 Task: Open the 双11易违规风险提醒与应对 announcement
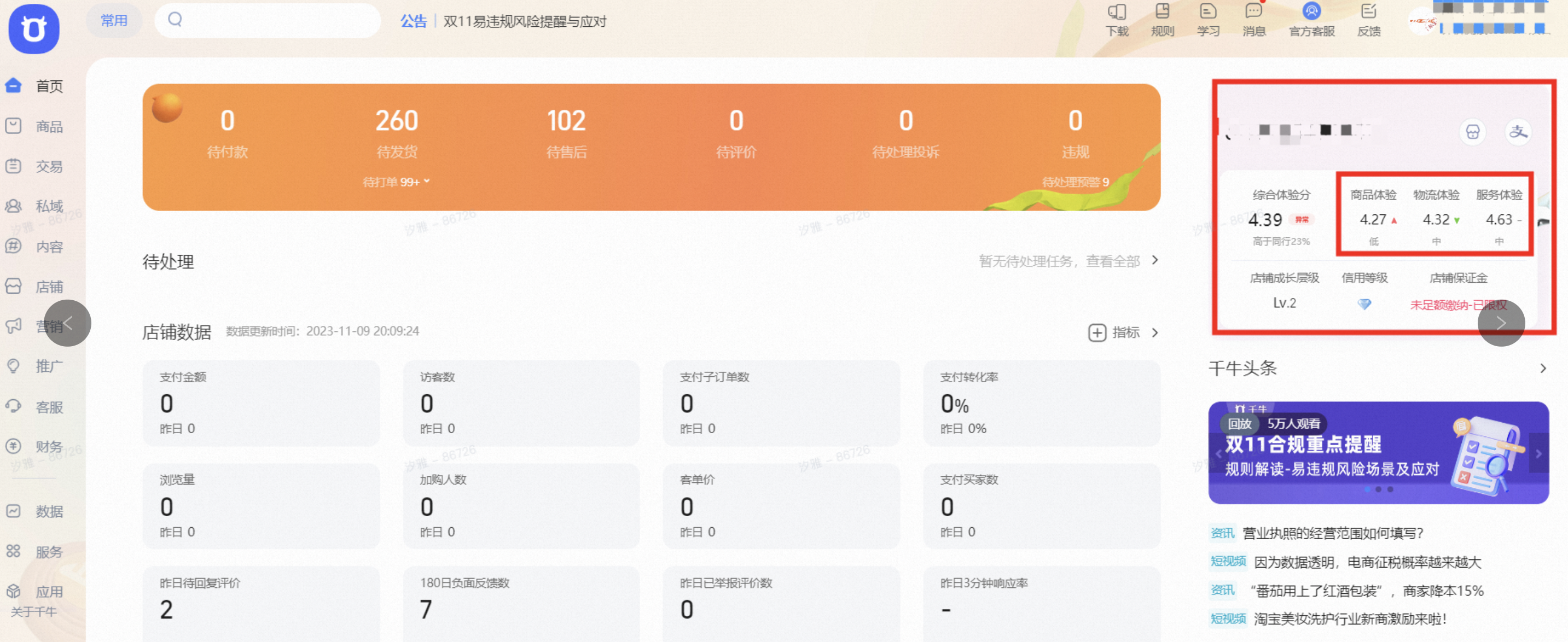525,21
